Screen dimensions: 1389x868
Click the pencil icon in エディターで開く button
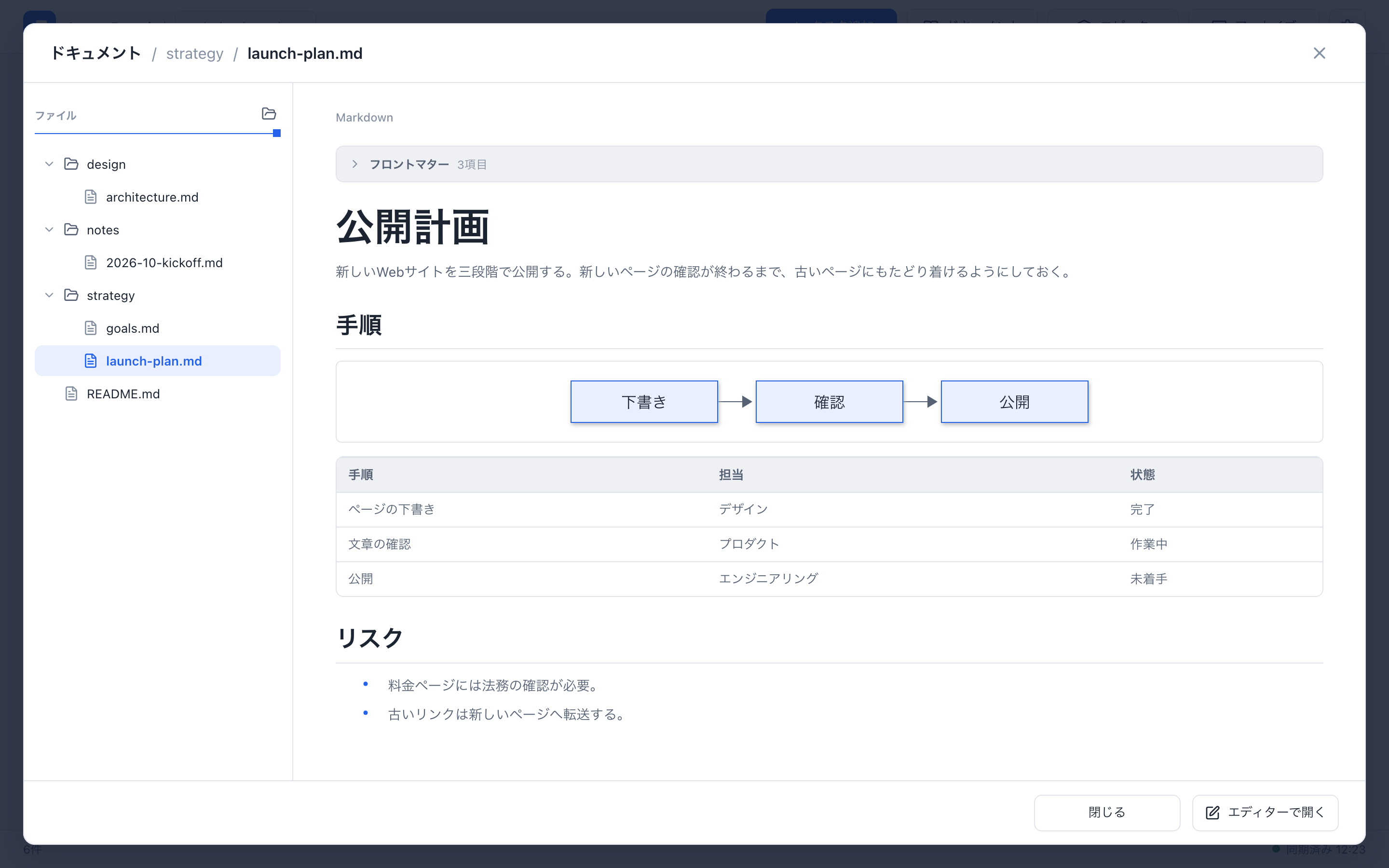coord(1212,813)
